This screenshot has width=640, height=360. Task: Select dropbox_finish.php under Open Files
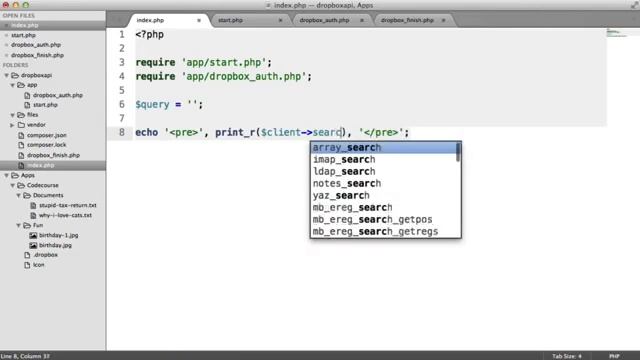(x=38, y=55)
